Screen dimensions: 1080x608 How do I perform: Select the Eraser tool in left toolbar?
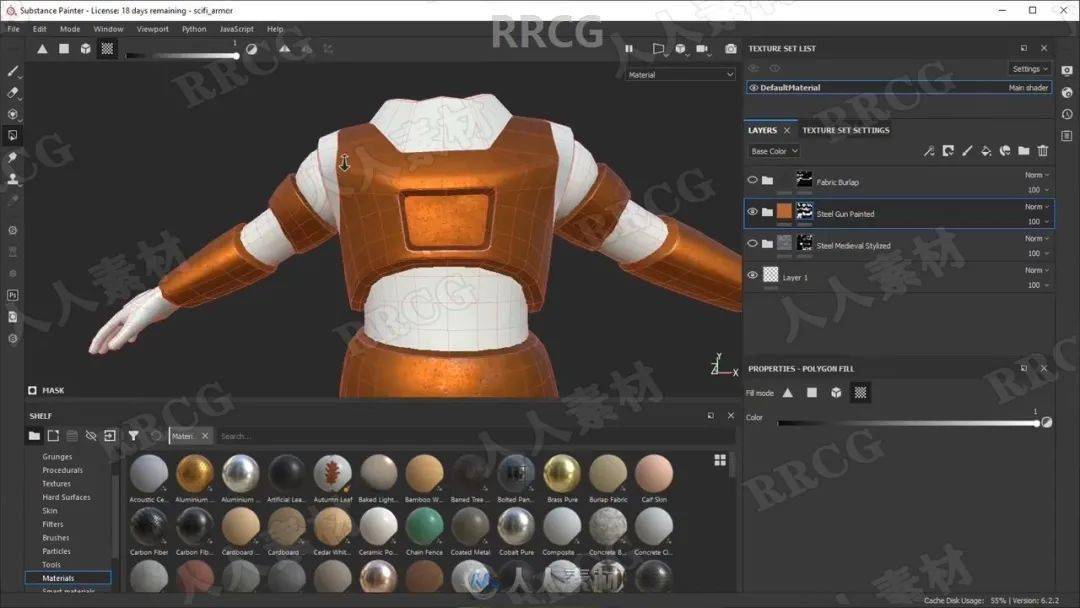[13, 92]
